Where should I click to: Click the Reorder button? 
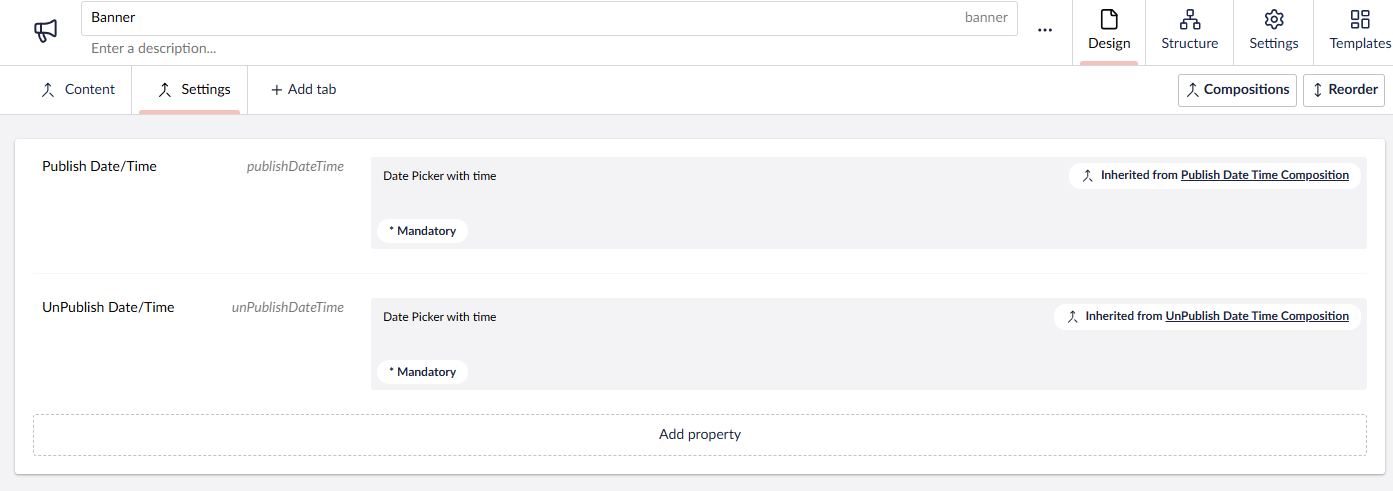point(1343,90)
